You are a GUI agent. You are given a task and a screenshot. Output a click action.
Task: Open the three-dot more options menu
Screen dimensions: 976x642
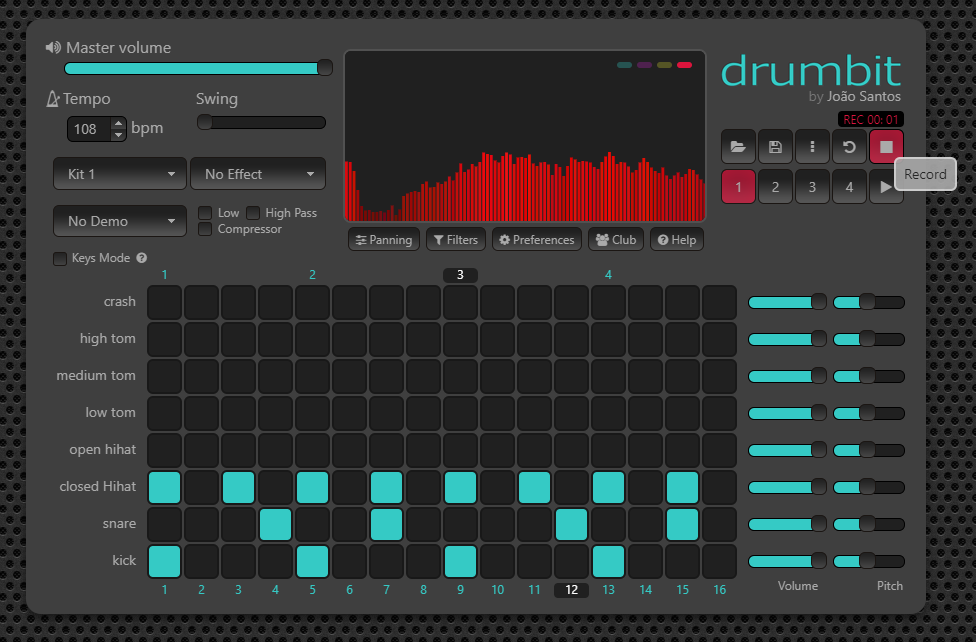pos(812,147)
